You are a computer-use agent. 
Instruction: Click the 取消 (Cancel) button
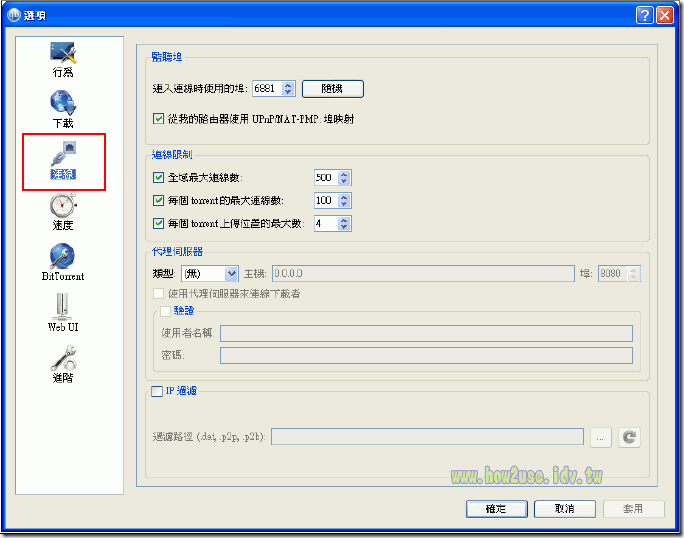coord(565,509)
